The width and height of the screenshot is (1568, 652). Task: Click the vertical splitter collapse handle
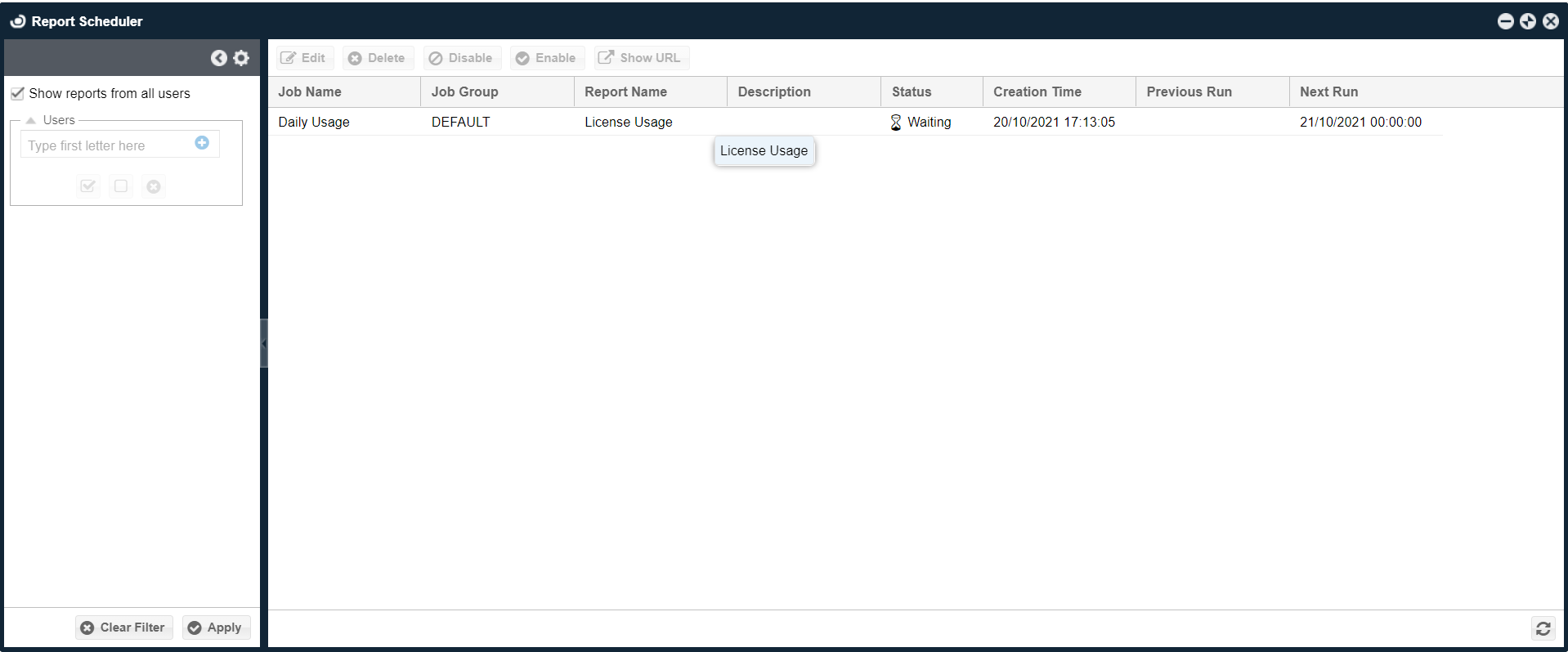(x=263, y=343)
